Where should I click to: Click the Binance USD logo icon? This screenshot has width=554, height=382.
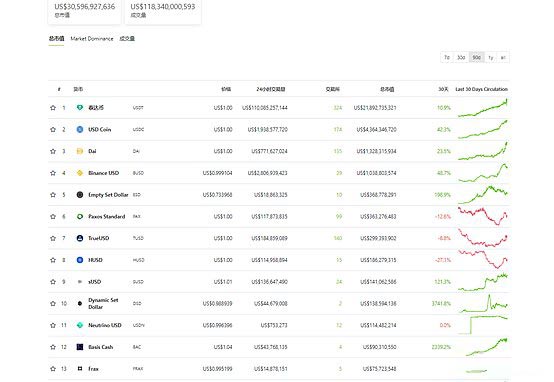coord(80,173)
